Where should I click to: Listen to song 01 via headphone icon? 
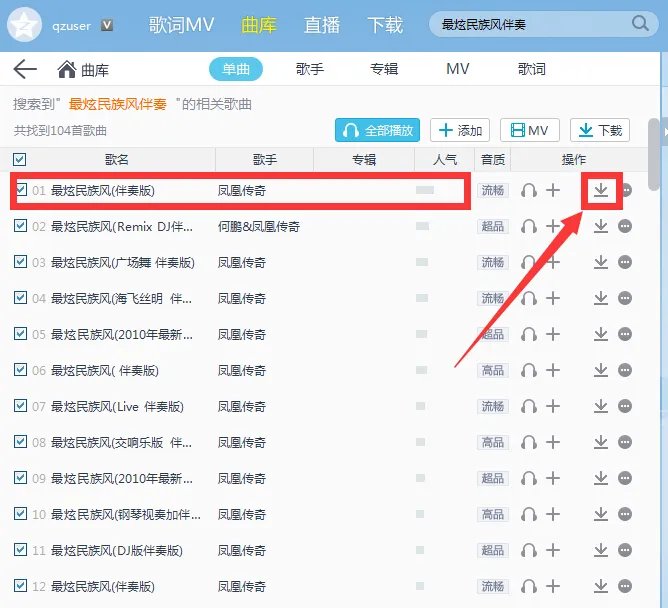pyautogui.click(x=529, y=190)
